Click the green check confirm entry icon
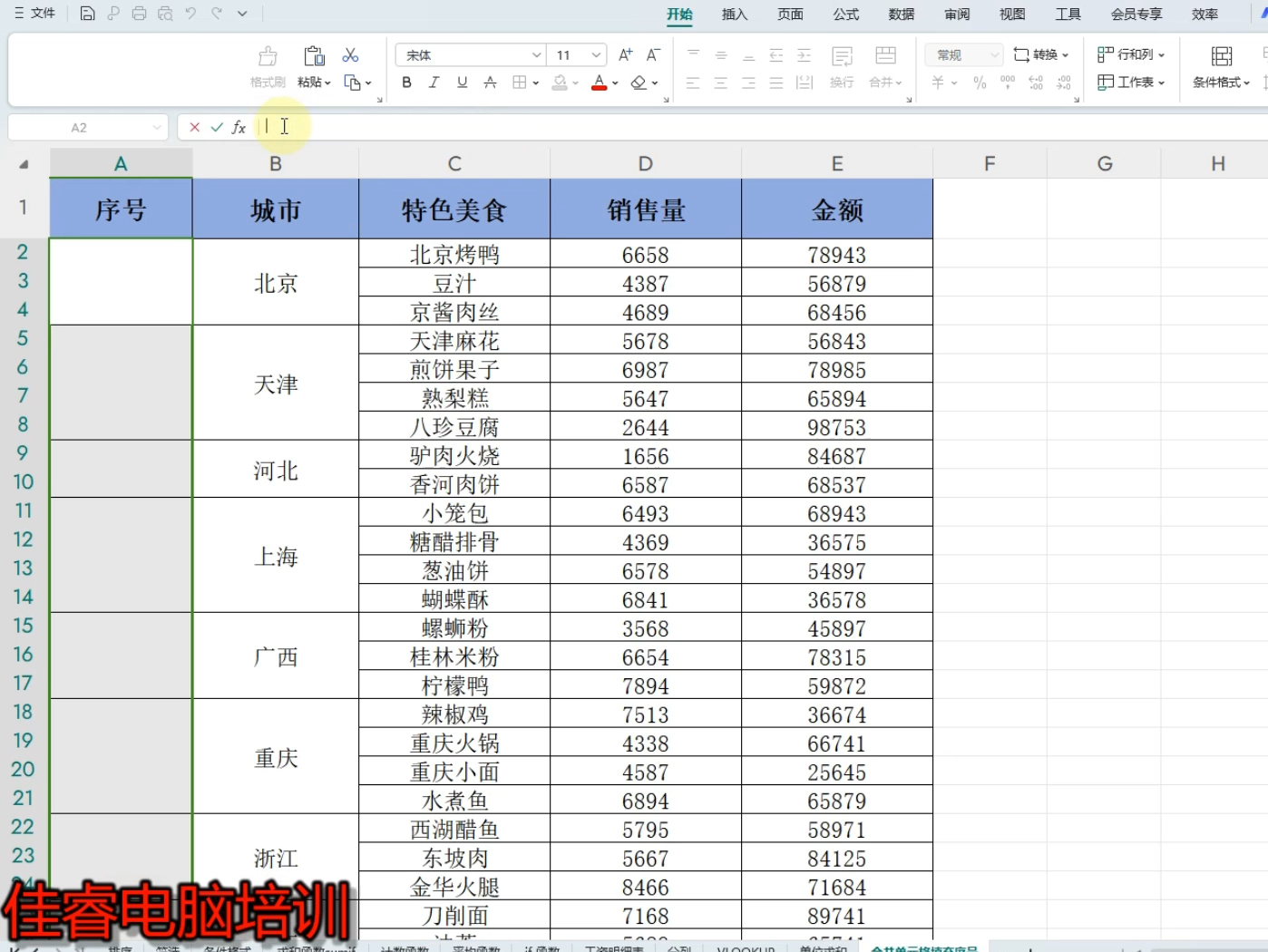This screenshot has width=1268, height=952. click(x=216, y=128)
